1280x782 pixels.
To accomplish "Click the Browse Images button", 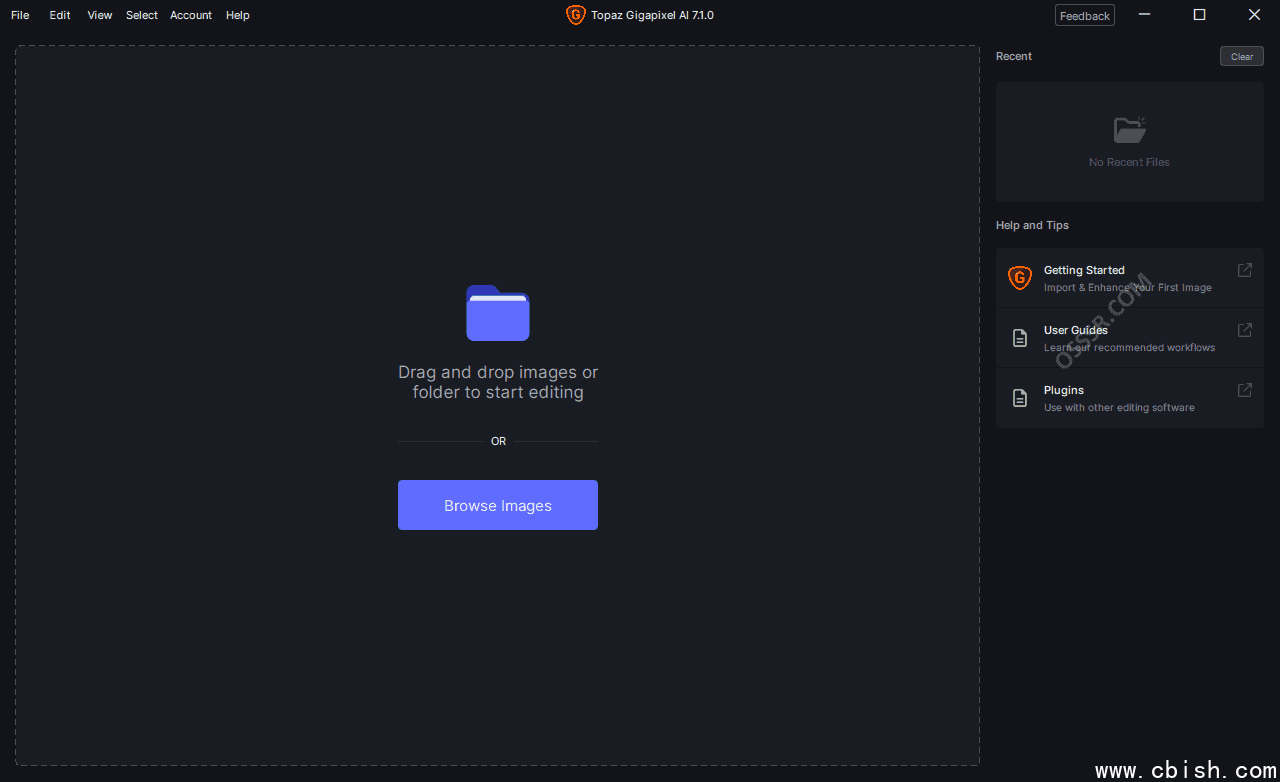I will coord(498,505).
